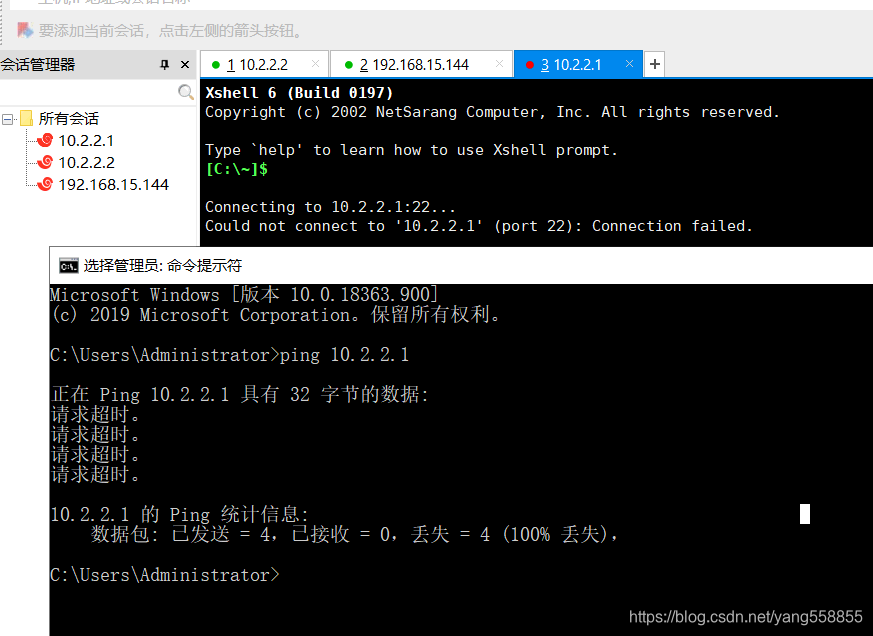Click the green status dot on 10.2.2.2 tab
This screenshot has width=873, height=636.
coord(216,65)
